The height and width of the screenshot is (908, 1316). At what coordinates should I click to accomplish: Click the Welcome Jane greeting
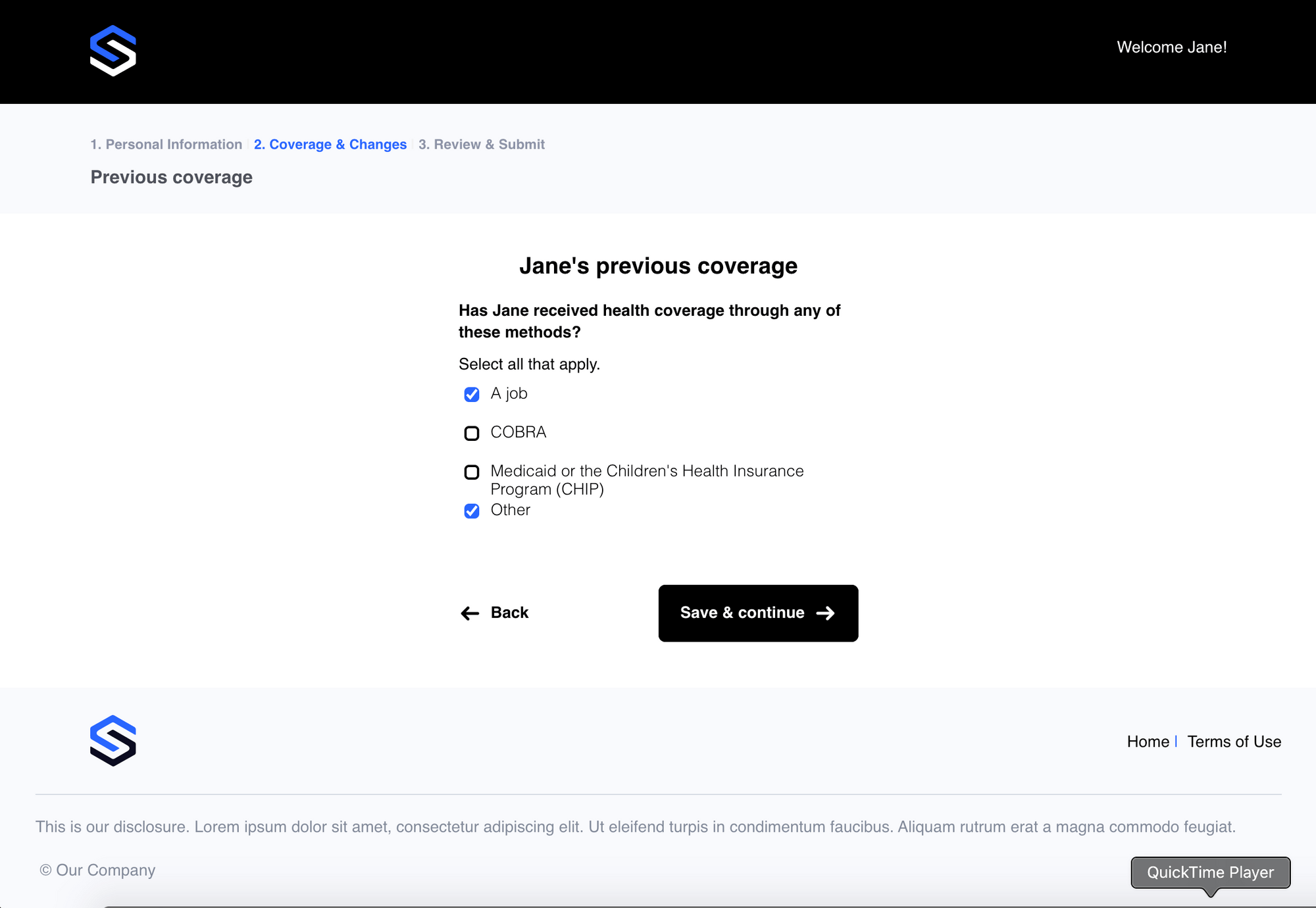point(1172,47)
